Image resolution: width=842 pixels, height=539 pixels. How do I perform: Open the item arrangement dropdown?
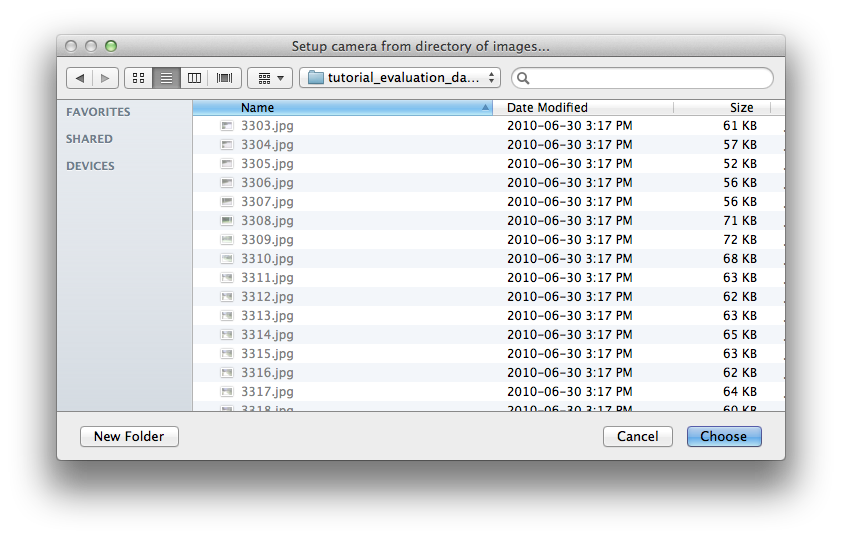[x=270, y=78]
